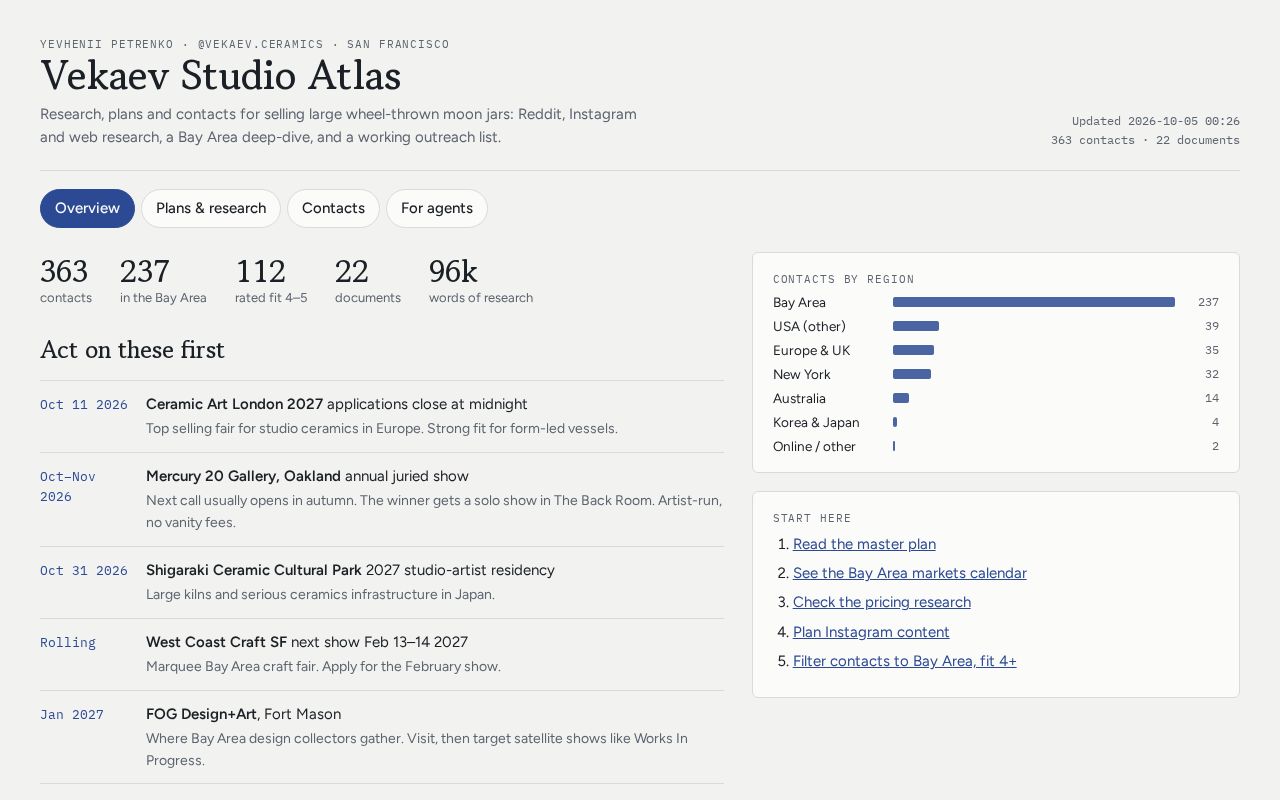Click the Ceramic Art London 2027 entry

382,416
